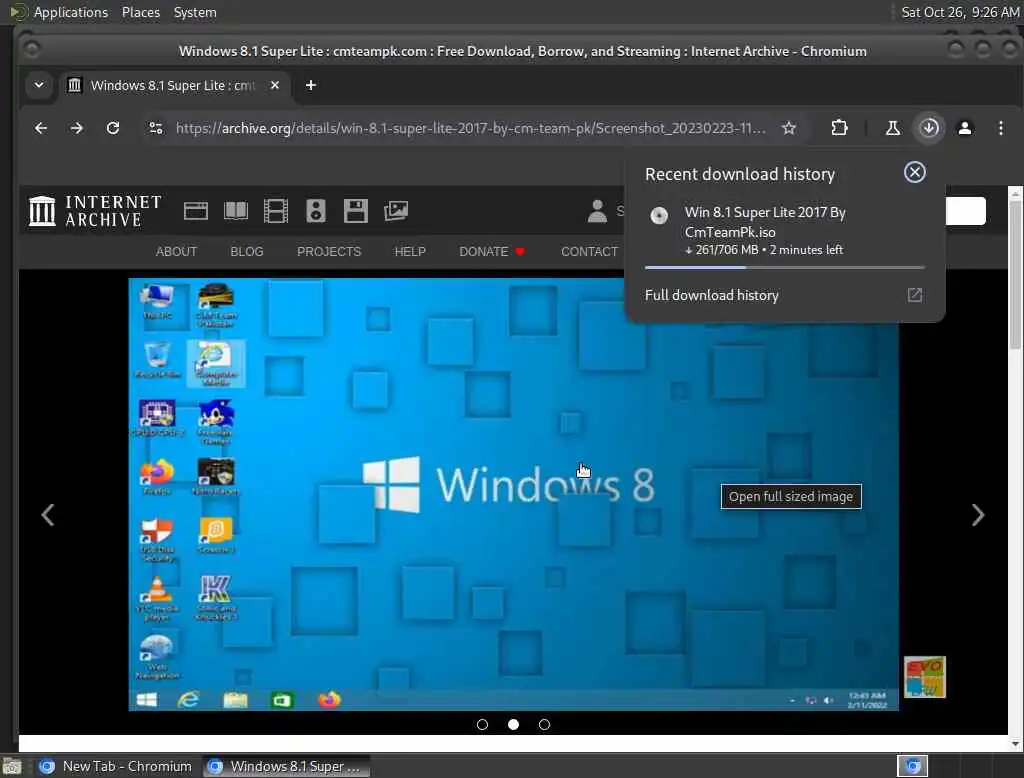Go forward in browser history
The height and width of the screenshot is (778, 1024).
click(x=76, y=128)
